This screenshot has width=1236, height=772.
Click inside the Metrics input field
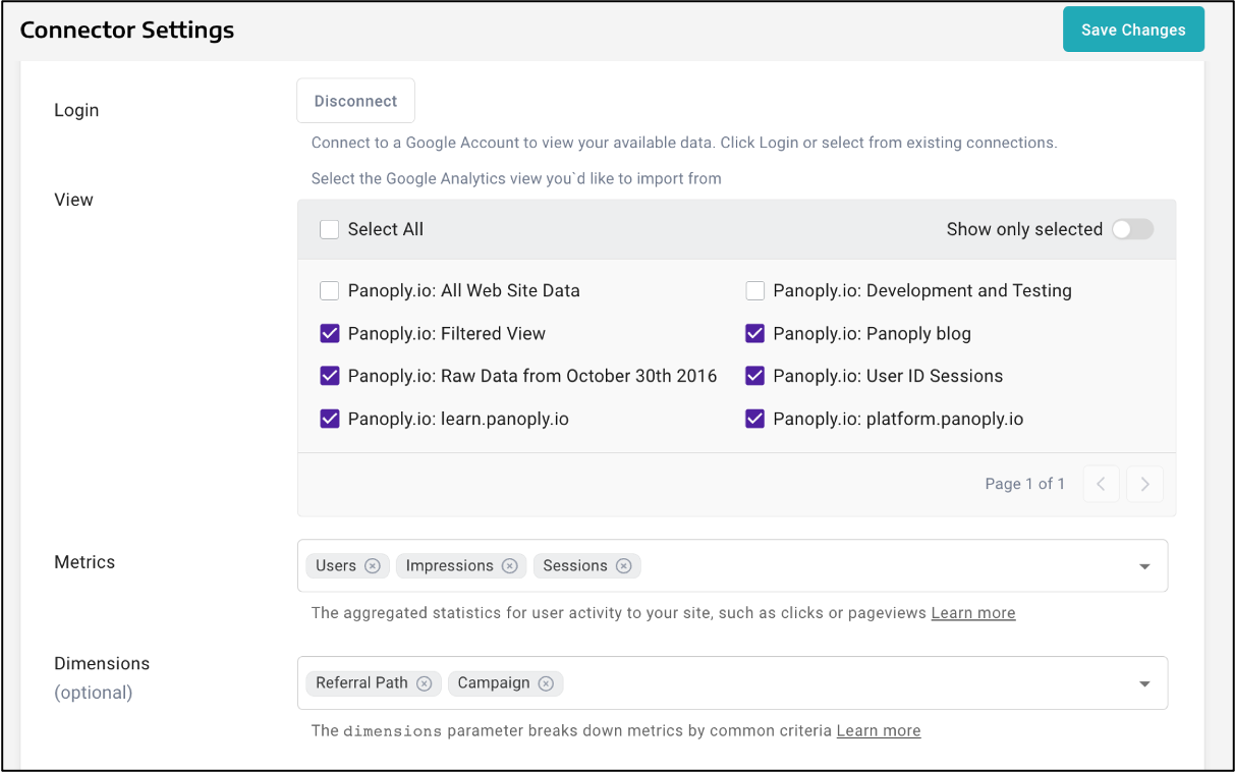coord(732,566)
